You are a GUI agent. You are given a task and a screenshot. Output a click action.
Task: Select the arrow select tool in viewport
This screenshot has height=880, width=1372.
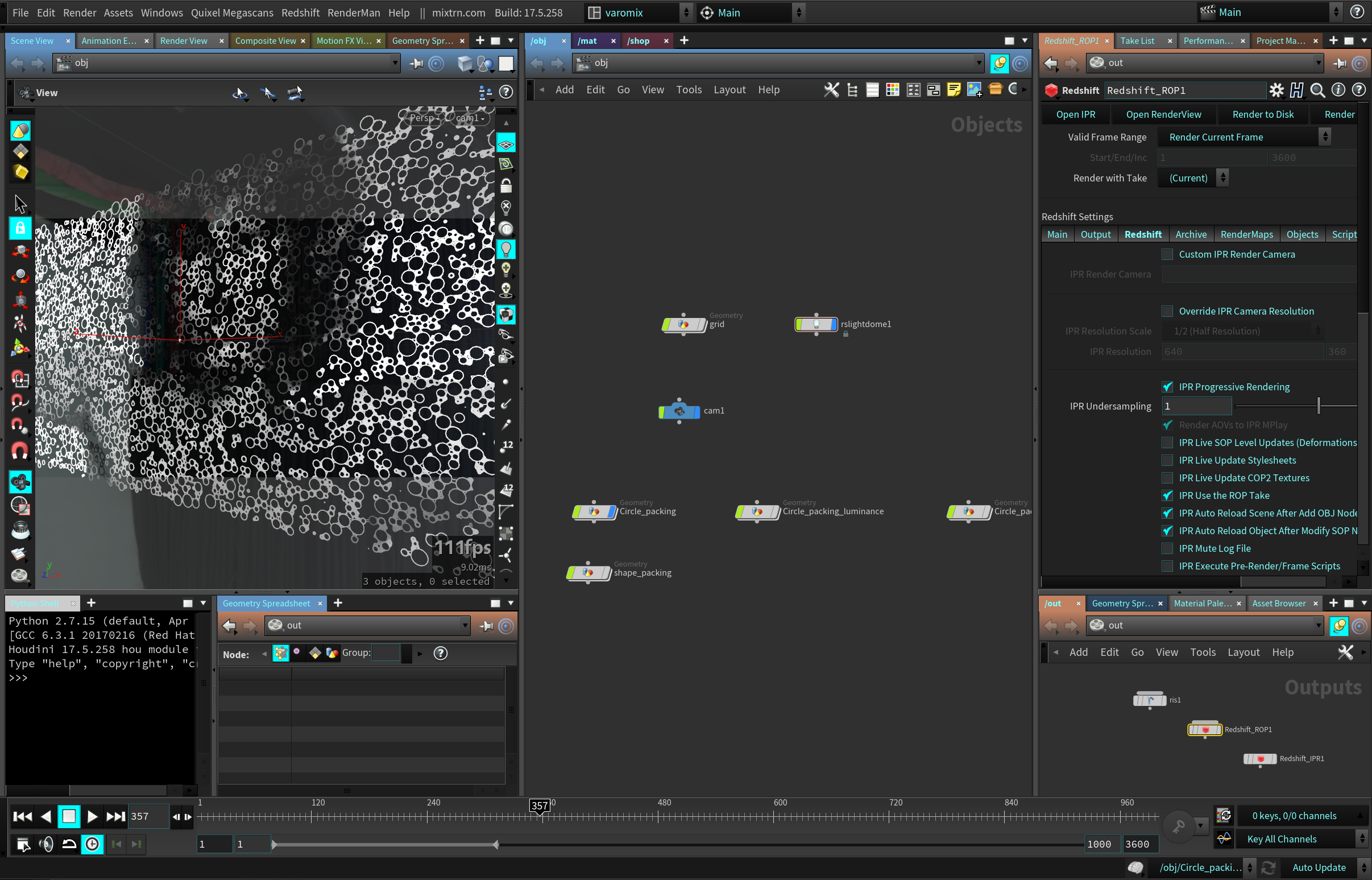coord(20,204)
